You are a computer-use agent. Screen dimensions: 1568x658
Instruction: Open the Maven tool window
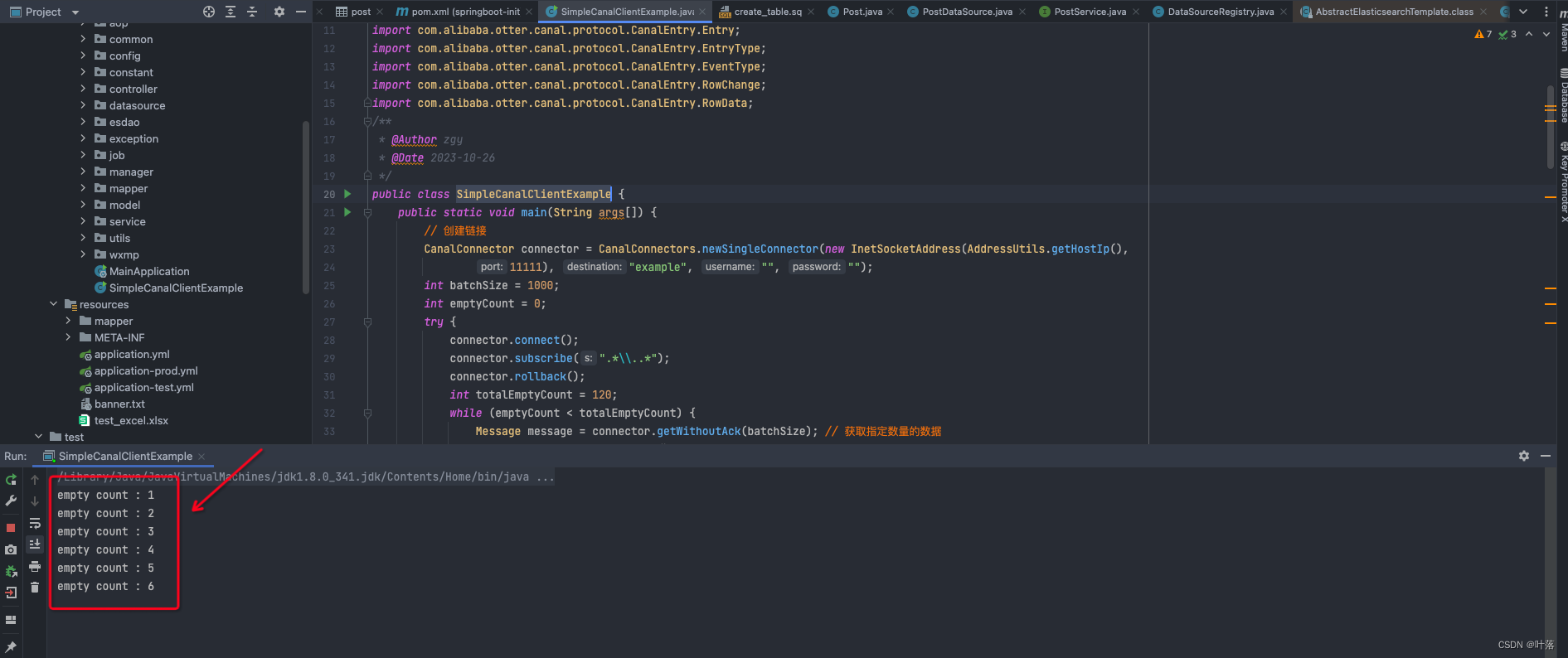point(1563,30)
